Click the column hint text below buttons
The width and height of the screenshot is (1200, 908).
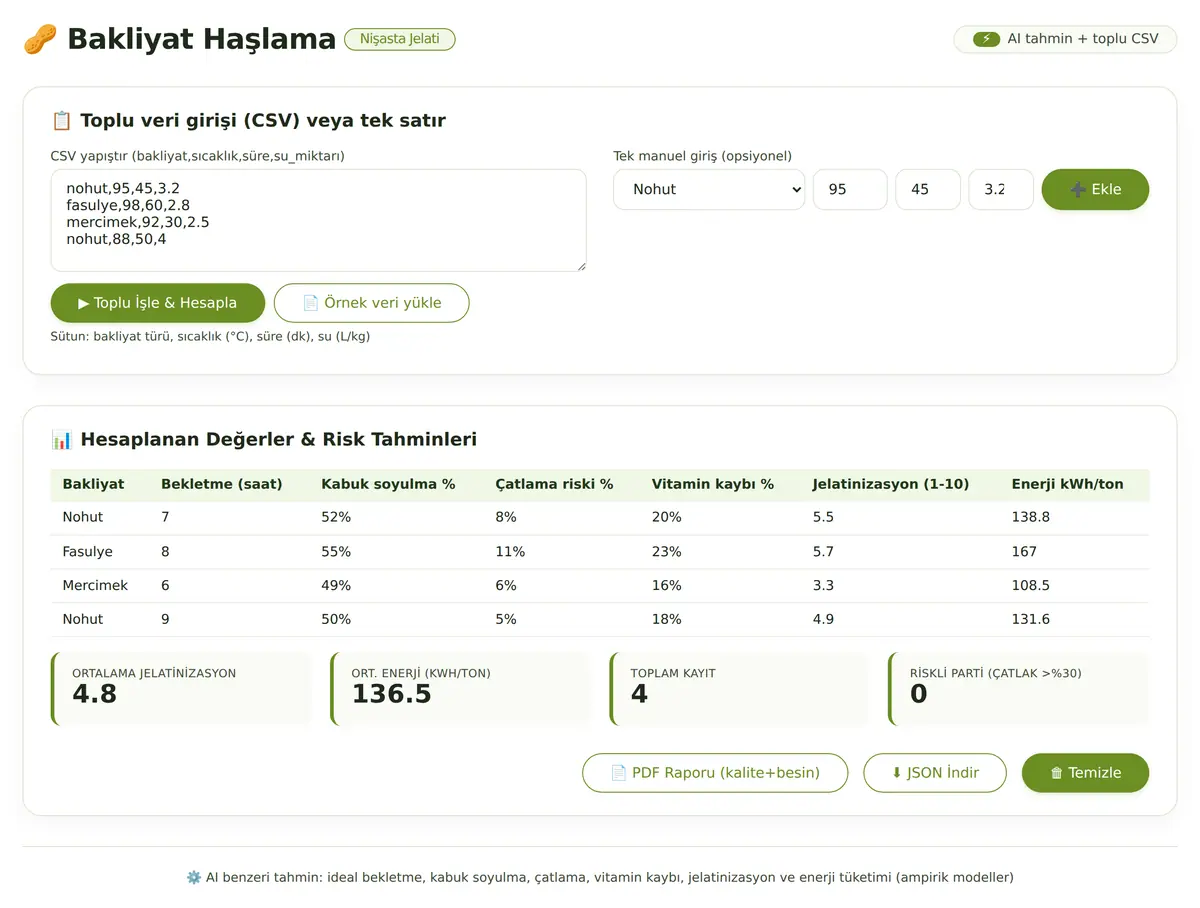pyautogui.click(x=210, y=337)
